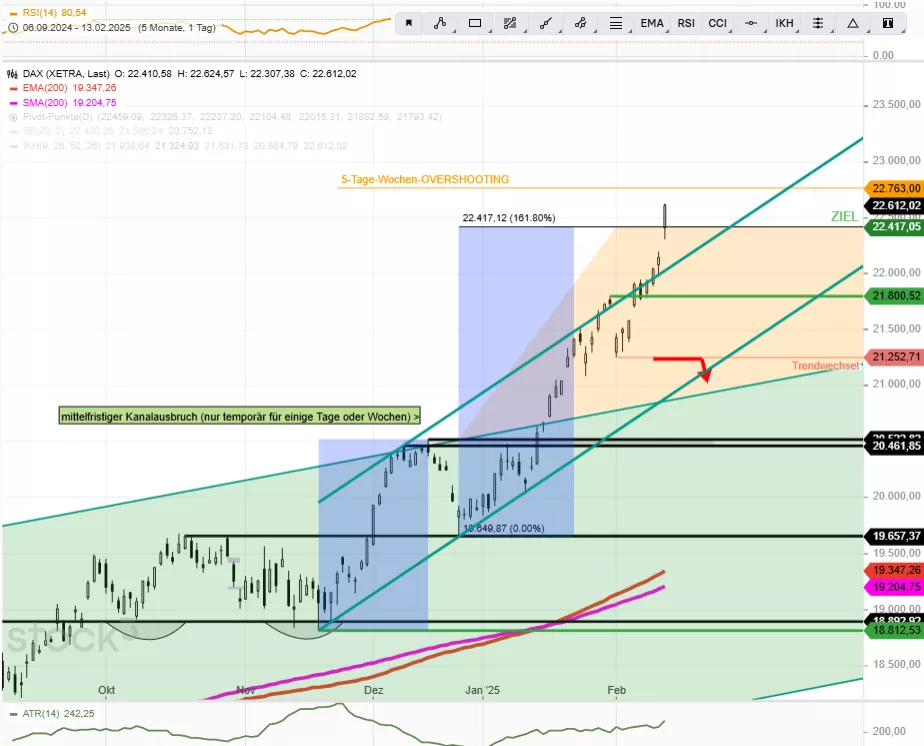Image resolution: width=924 pixels, height=746 pixels.
Task: Open the IKH Ichimoku indicator menu
Action: point(784,23)
